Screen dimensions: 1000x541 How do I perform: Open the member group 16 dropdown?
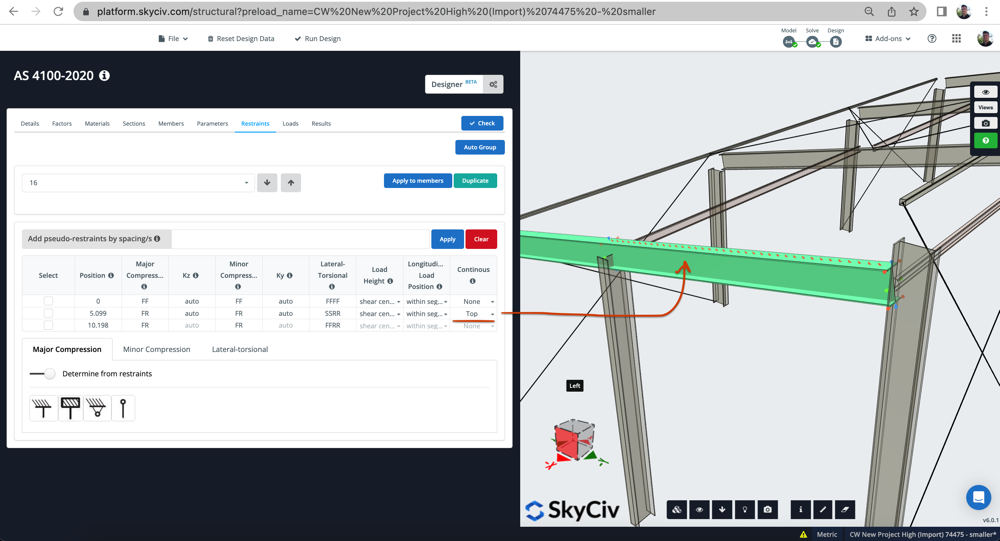138,182
